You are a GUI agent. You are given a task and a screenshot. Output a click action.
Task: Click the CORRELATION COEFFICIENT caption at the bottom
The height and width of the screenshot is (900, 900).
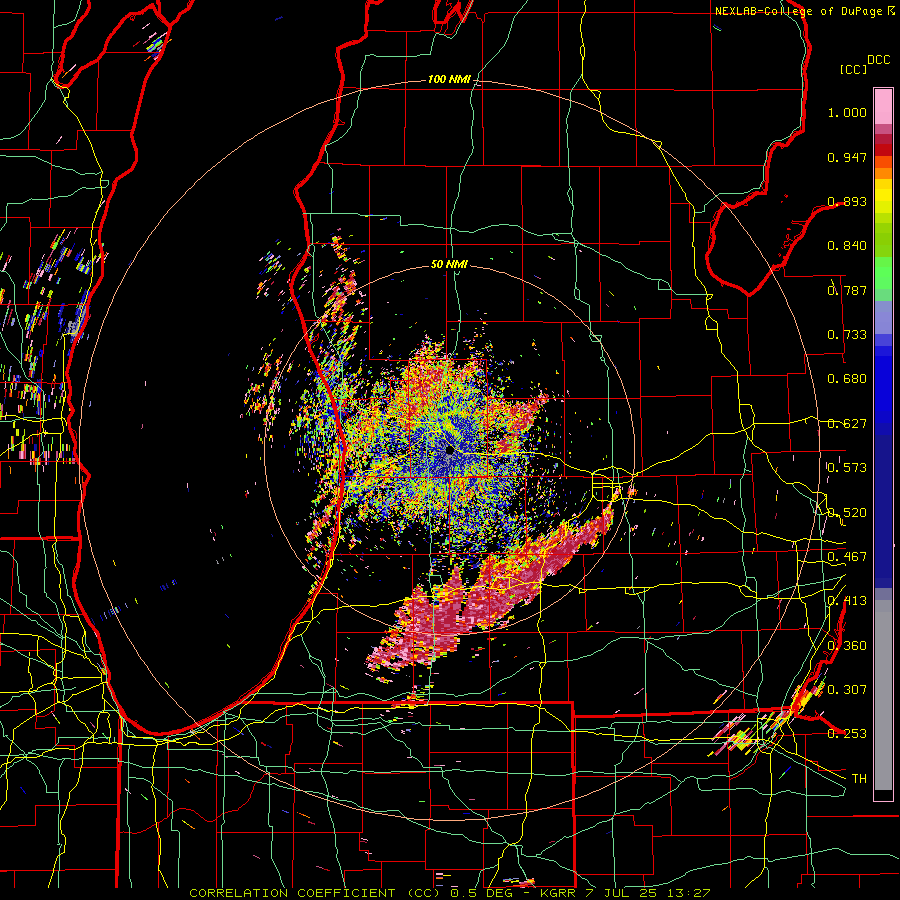pyautogui.click(x=292, y=893)
